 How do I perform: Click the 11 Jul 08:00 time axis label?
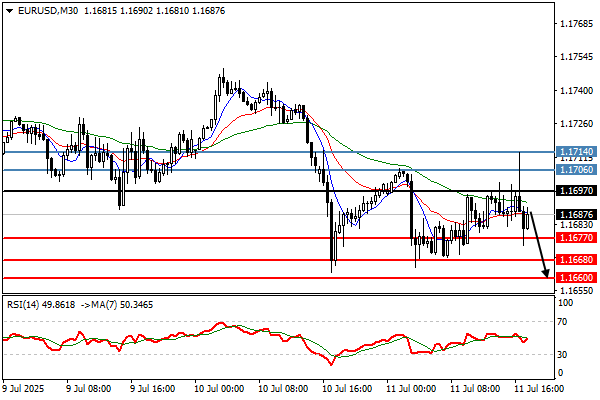475,389
